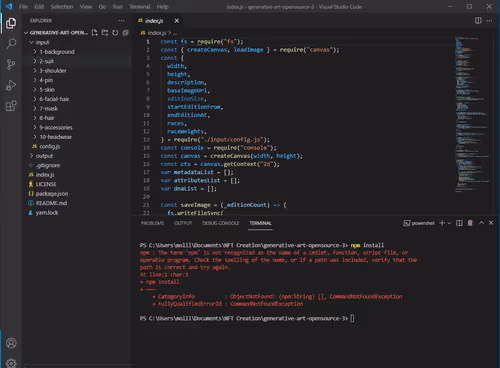Image resolution: width=500 pixels, height=368 pixels.
Task: Open the Accounts menu icon
Action: tap(11, 343)
